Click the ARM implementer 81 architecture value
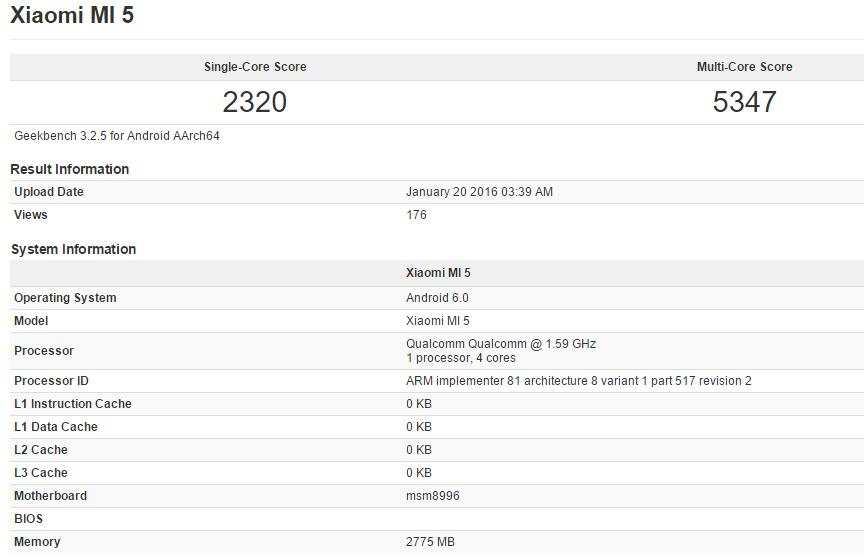 [579, 381]
